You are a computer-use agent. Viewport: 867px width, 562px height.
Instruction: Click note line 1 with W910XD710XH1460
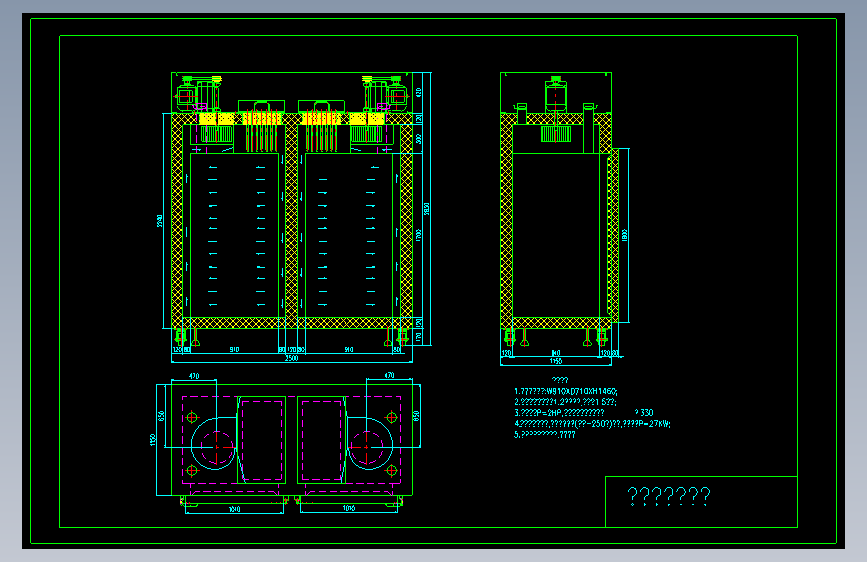click(x=566, y=391)
